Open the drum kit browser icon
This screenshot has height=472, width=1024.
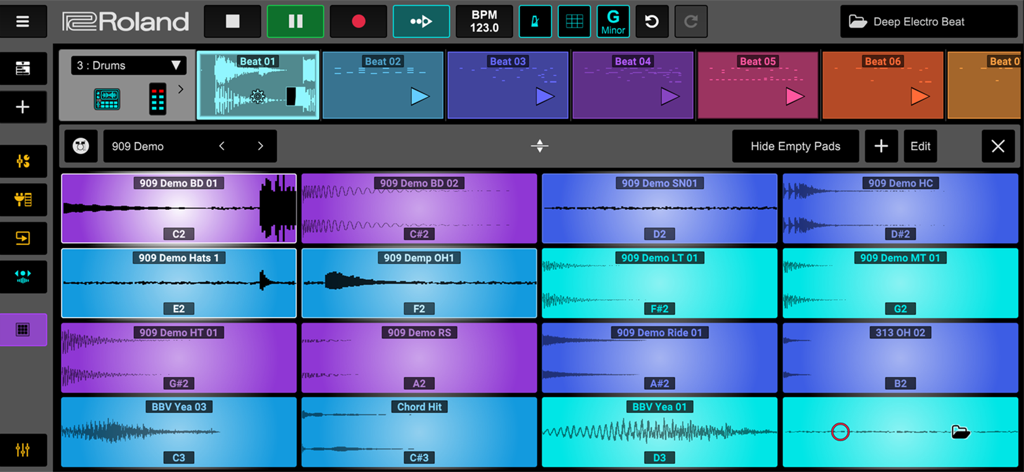point(81,146)
